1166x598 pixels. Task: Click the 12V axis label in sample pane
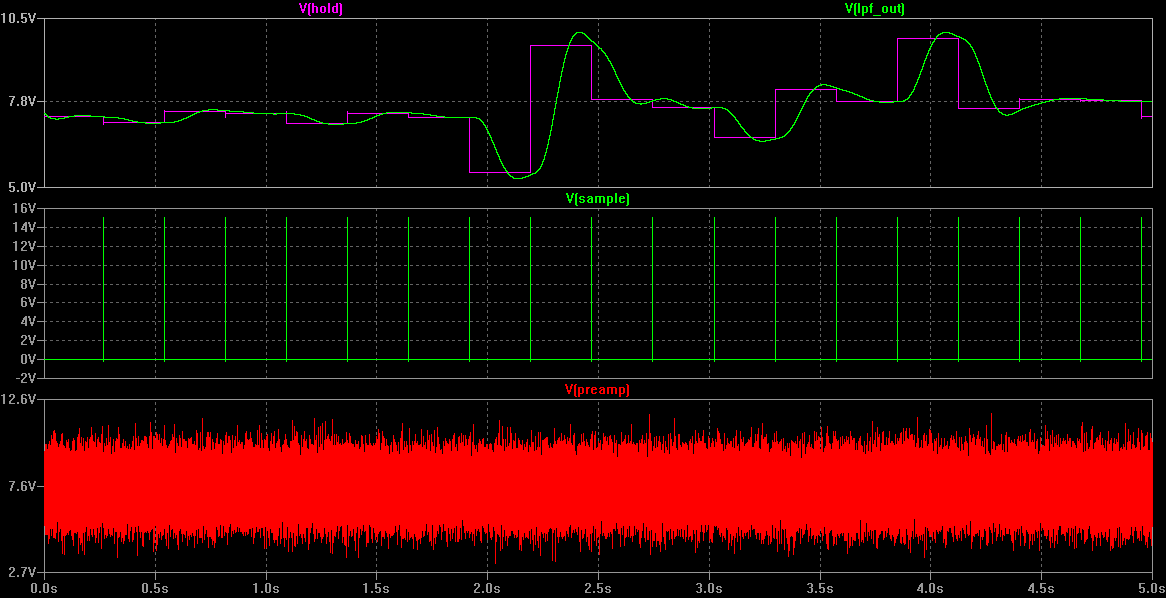point(26,246)
